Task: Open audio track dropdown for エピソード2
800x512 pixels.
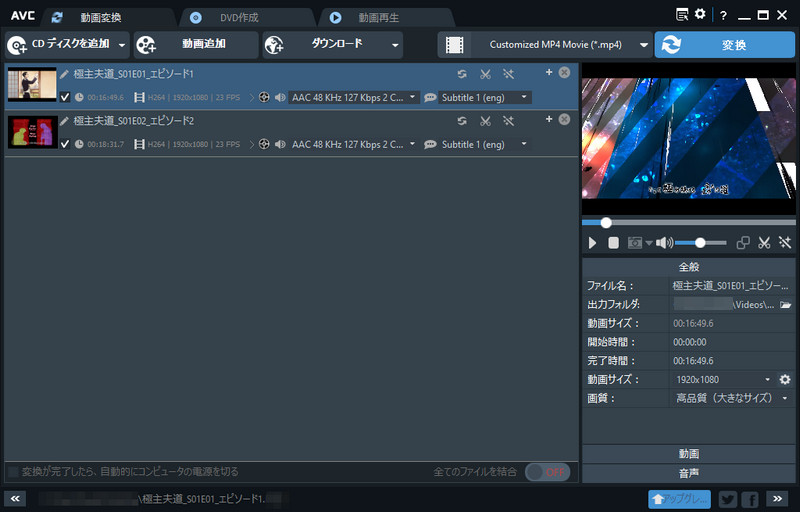Action: pyautogui.click(x=354, y=144)
